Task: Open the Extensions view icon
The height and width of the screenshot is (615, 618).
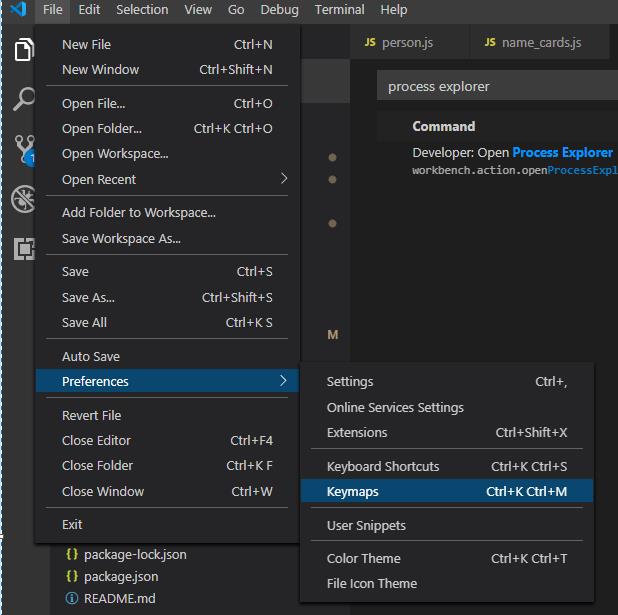Action: point(24,249)
